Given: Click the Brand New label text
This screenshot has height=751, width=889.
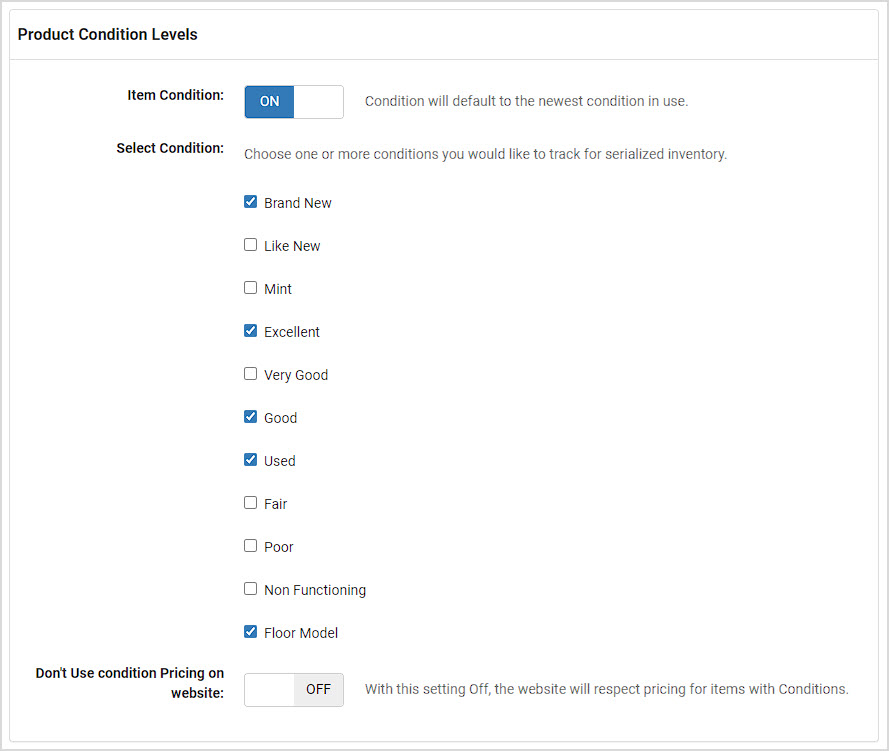Looking at the screenshot, I should point(298,203).
